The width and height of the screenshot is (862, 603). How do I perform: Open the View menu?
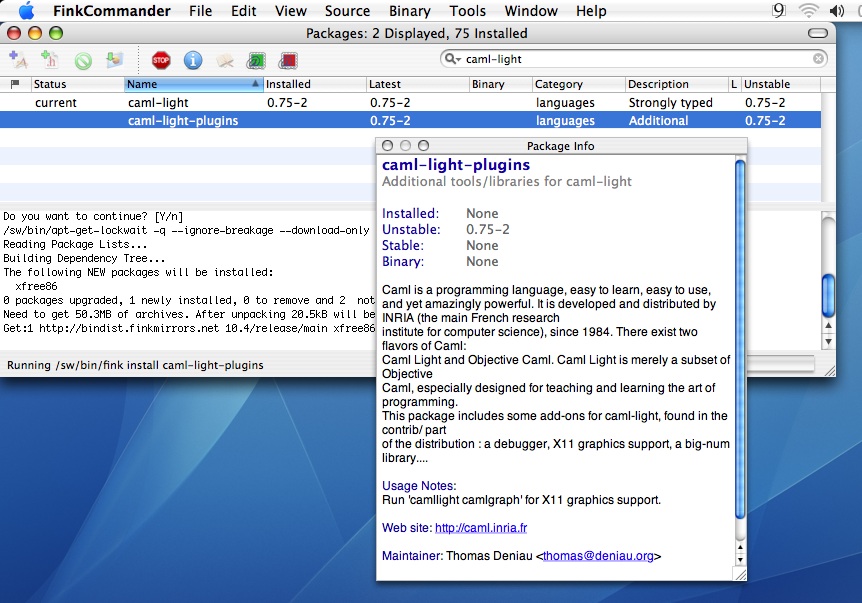291,10
